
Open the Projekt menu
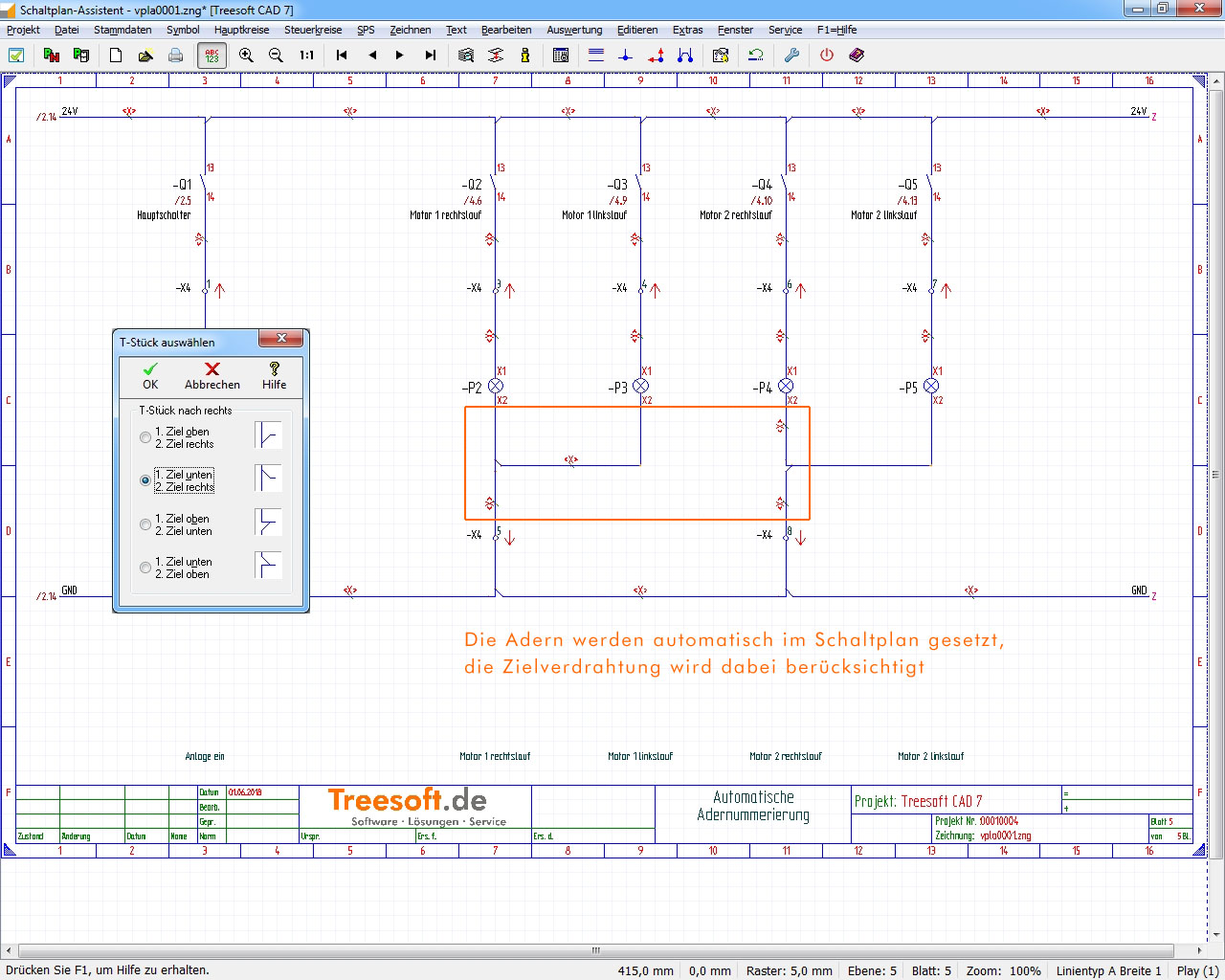pyautogui.click(x=23, y=30)
